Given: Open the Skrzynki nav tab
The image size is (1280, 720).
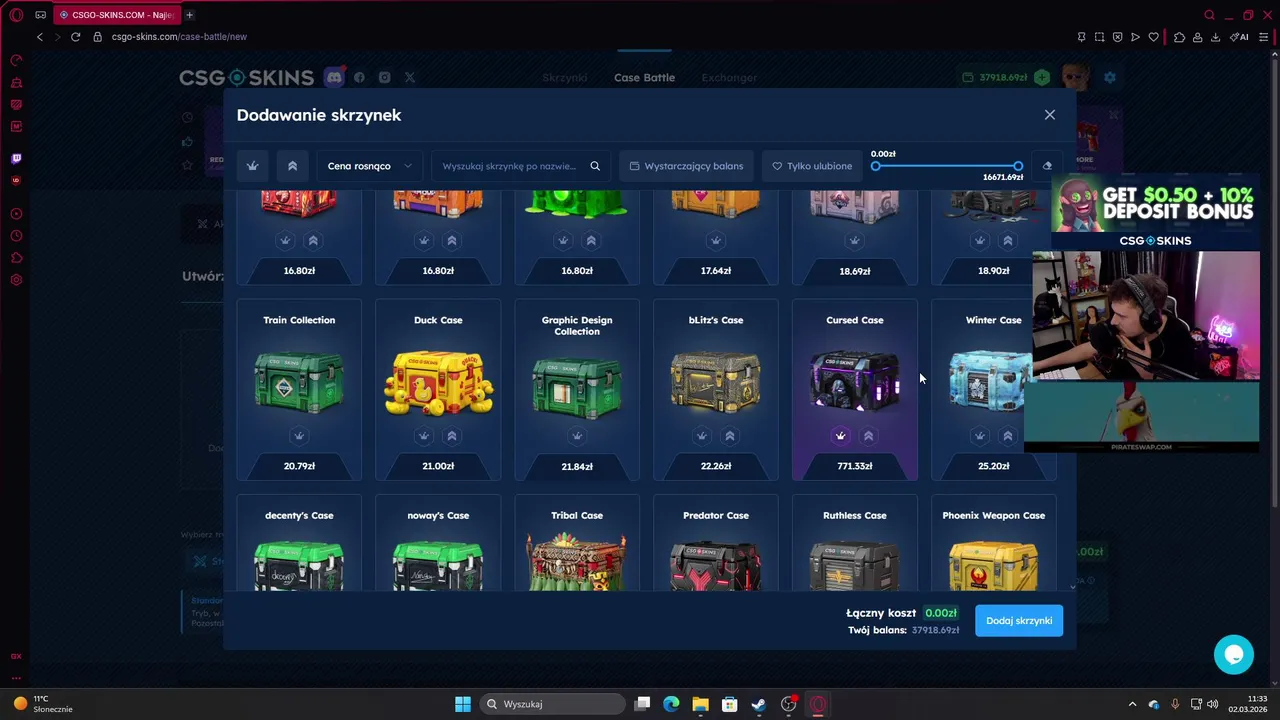Looking at the screenshot, I should pos(565,78).
